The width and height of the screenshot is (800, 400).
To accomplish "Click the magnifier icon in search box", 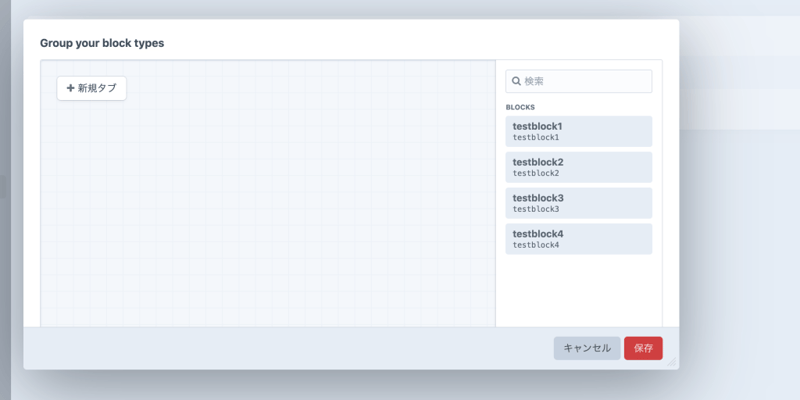I will pyautogui.click(x=516, y=81).
